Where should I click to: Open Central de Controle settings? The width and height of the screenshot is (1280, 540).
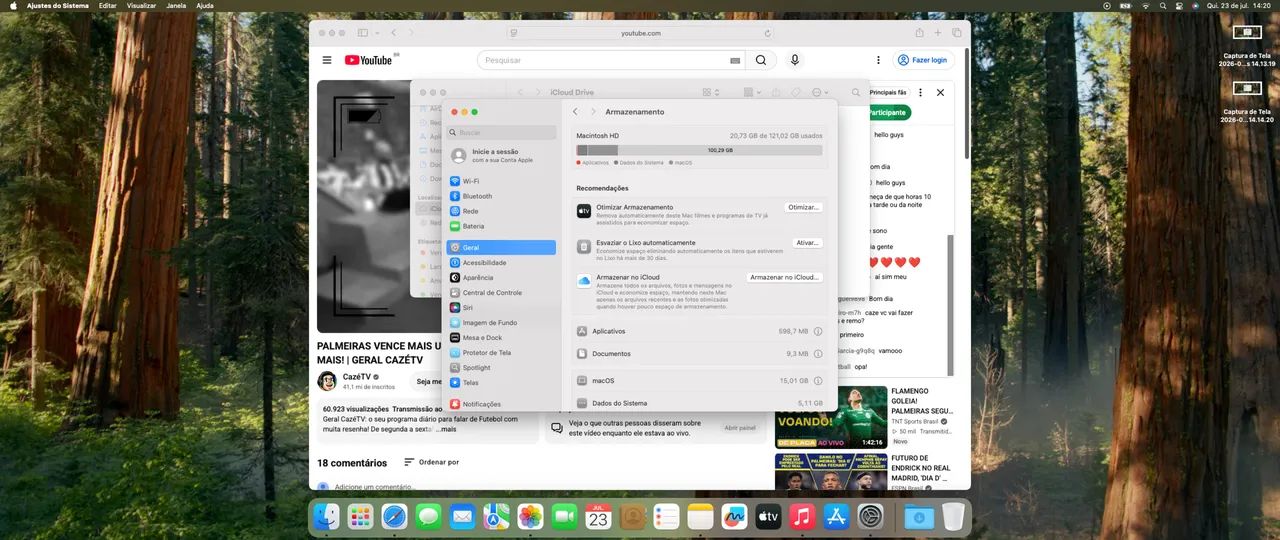(x=501, y=292)
